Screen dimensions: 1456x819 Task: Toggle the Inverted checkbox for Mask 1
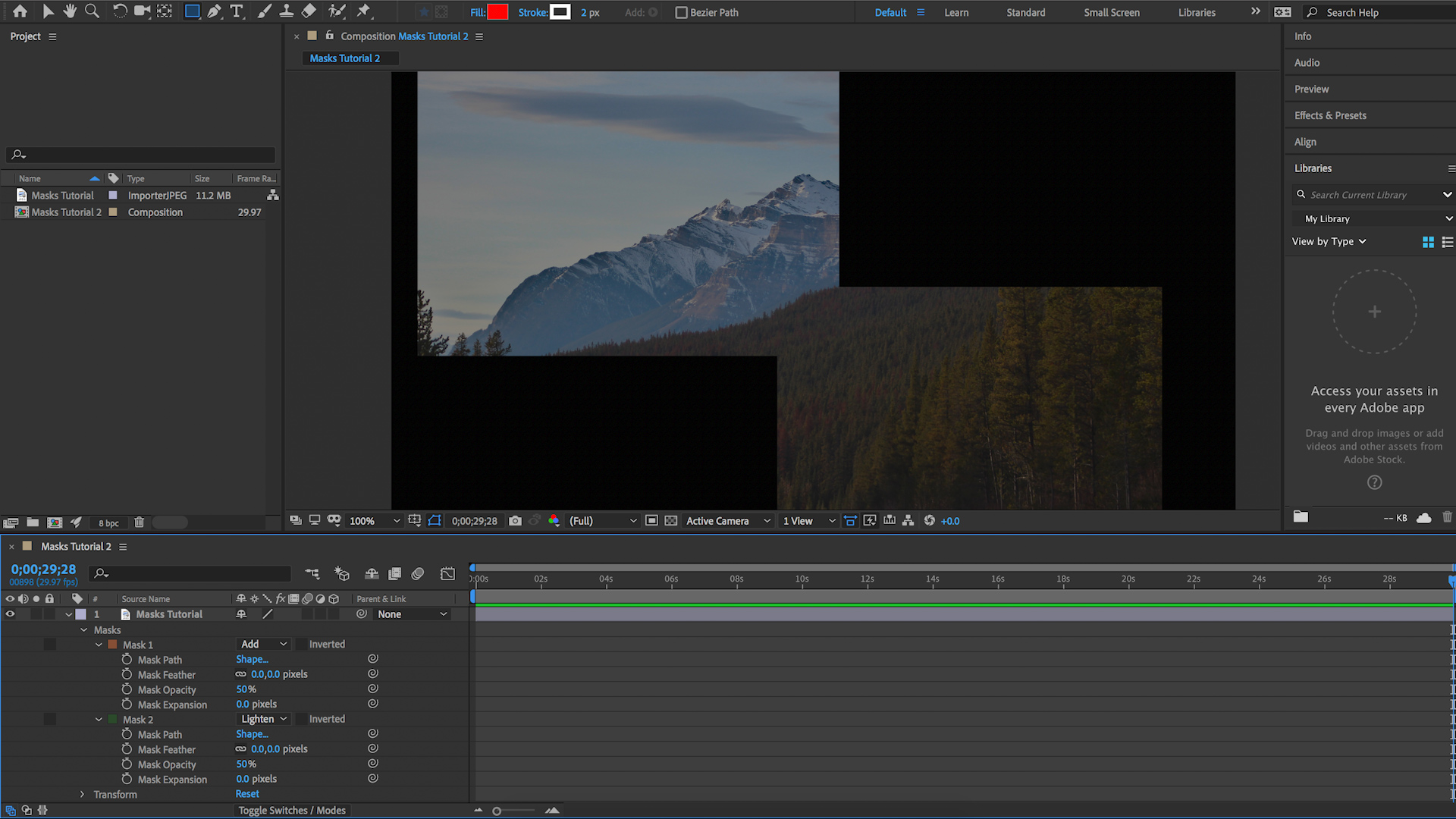click(300, 644)
